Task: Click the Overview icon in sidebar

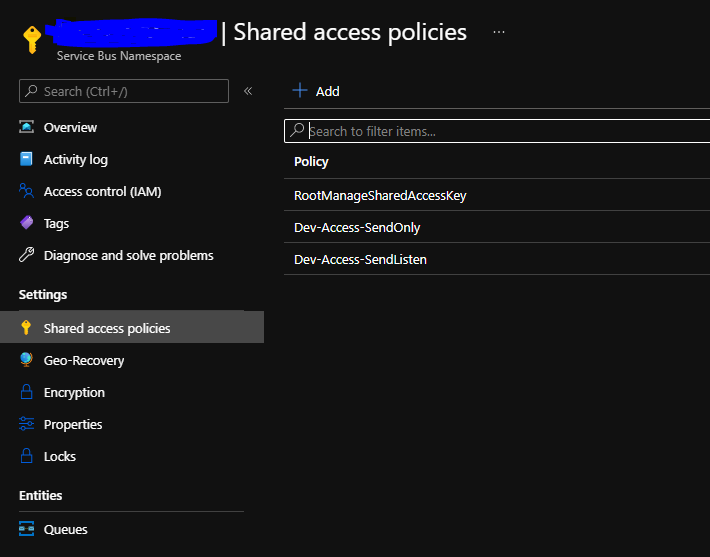Action: click(27, 128)
